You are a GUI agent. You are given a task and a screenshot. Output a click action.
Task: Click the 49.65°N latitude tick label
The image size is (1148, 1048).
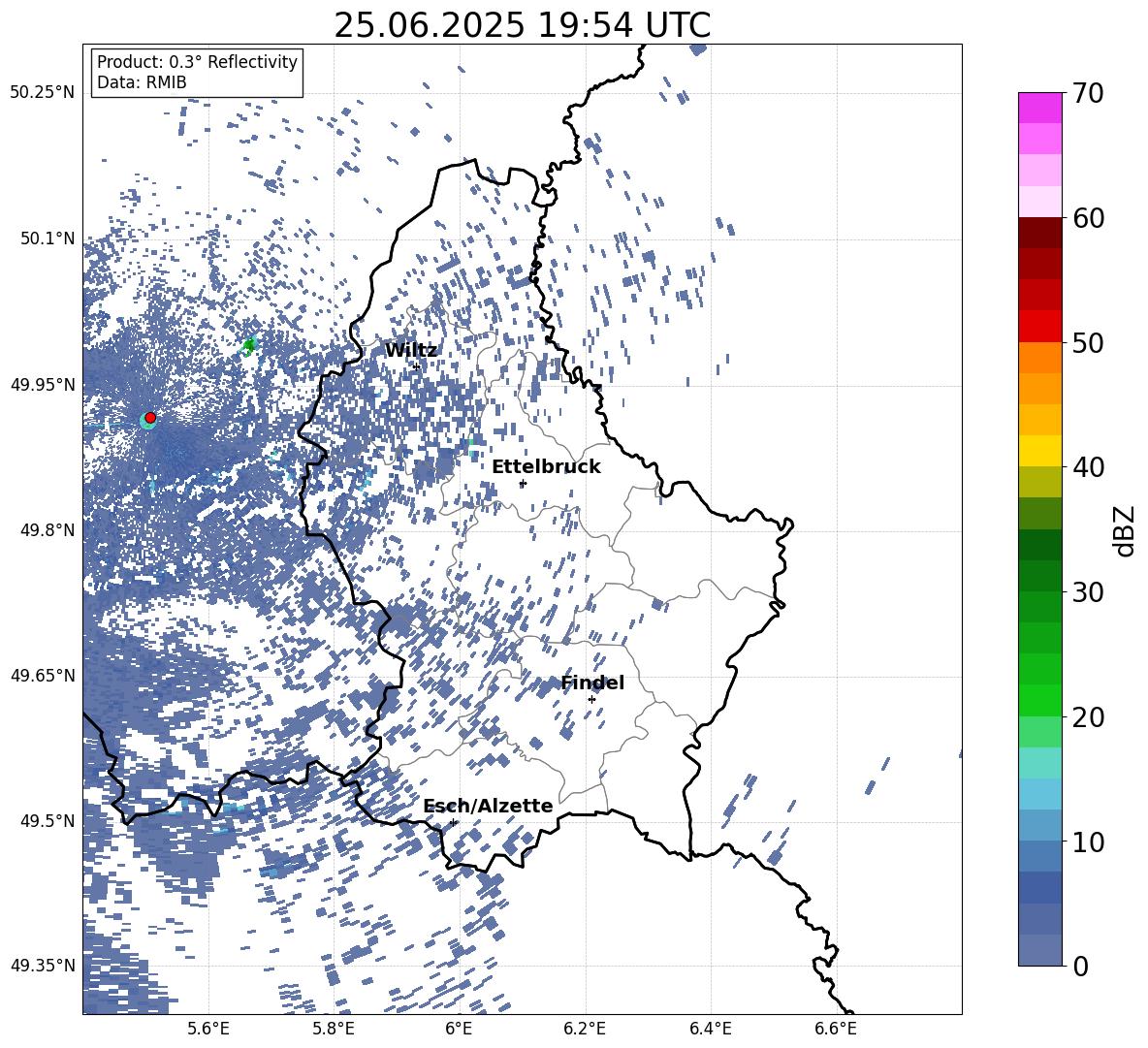pyautogui.click(x=43, y=675)
